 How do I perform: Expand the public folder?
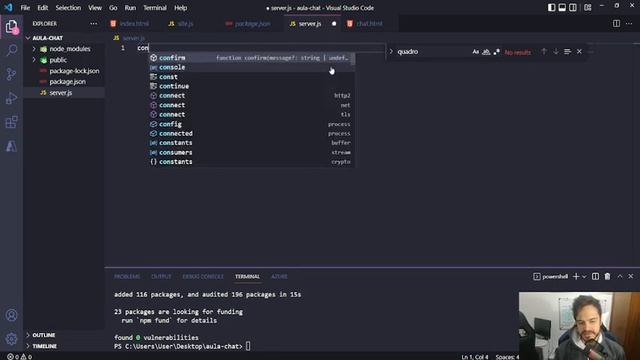click(x=64, y=60)
